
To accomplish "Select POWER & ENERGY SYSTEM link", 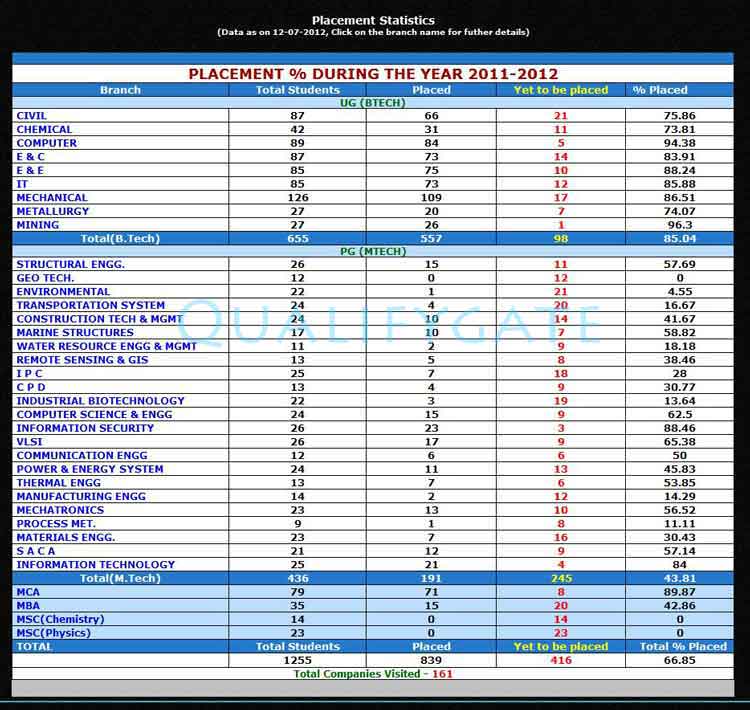I will [89, 469].
